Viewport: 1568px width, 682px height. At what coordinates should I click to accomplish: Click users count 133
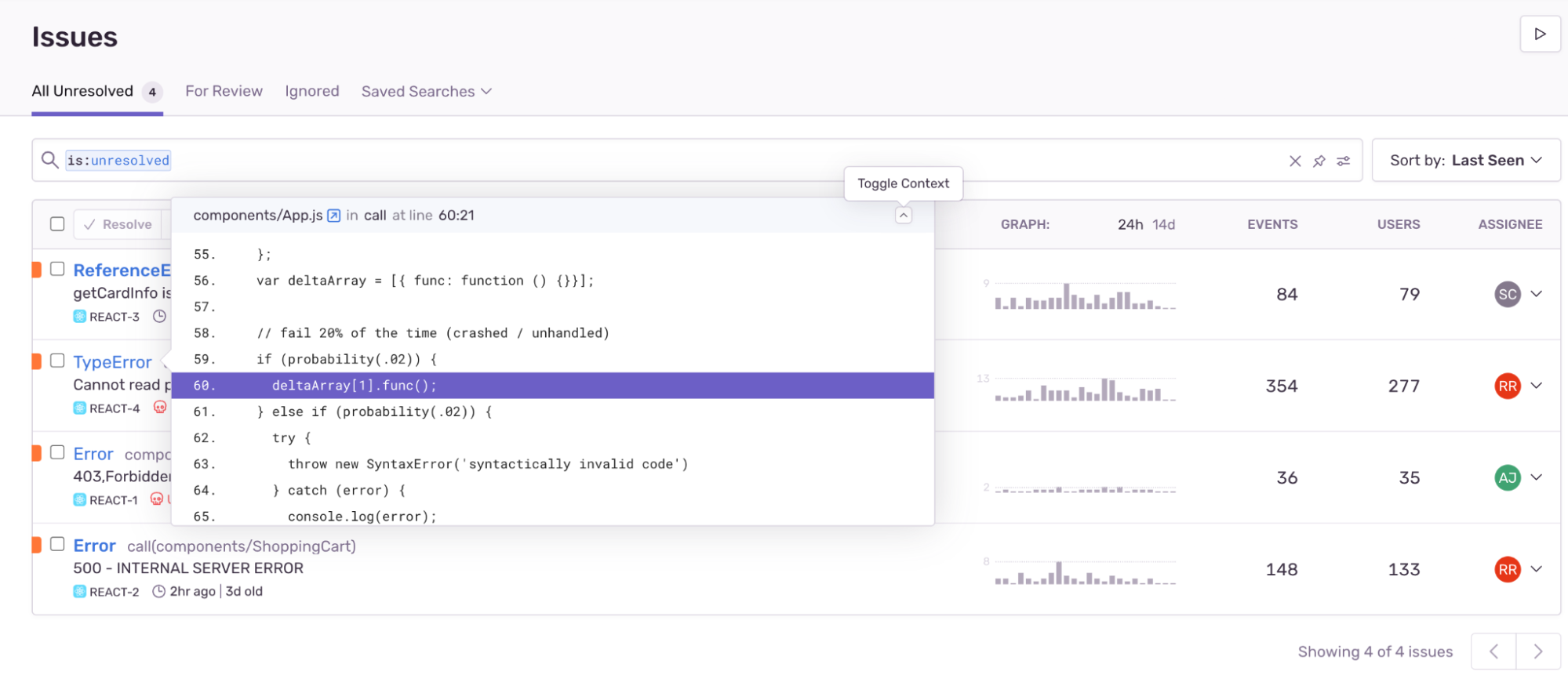1404,570
